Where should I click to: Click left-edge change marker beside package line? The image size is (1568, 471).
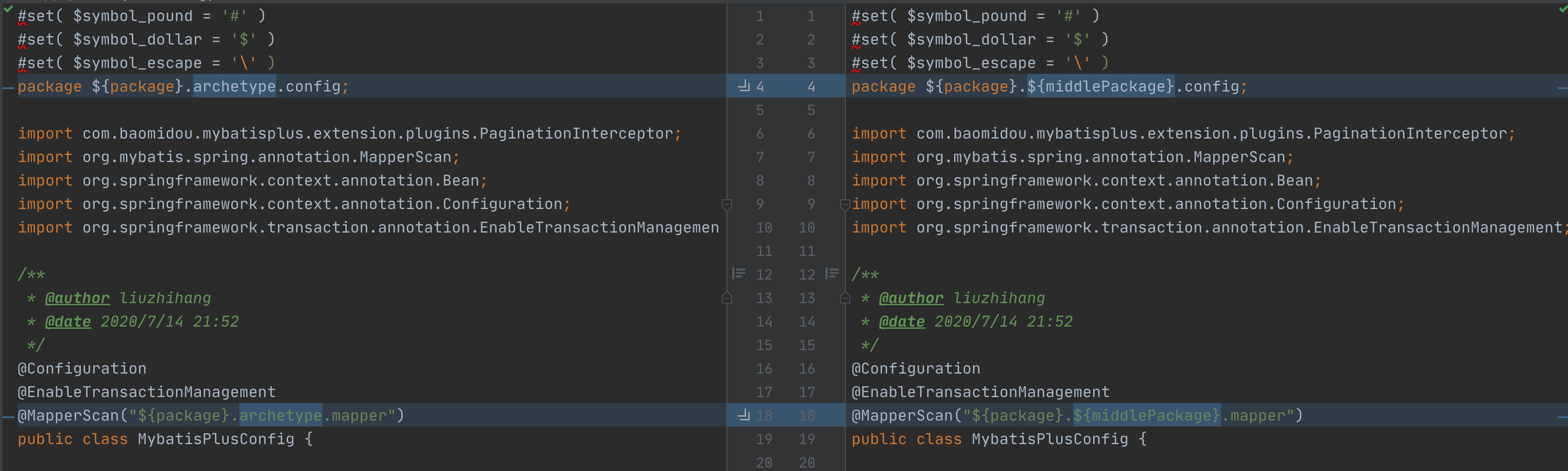tap(8, 89)
